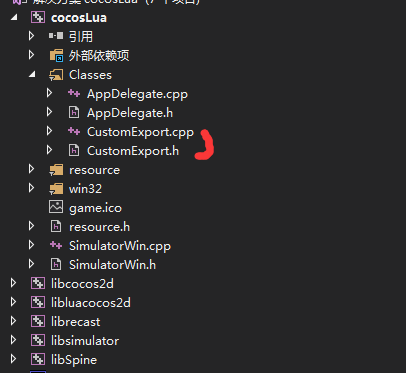Click the SimulatorWin.cpp C++ file icon

pyautogui.click(x=56, y=245)
